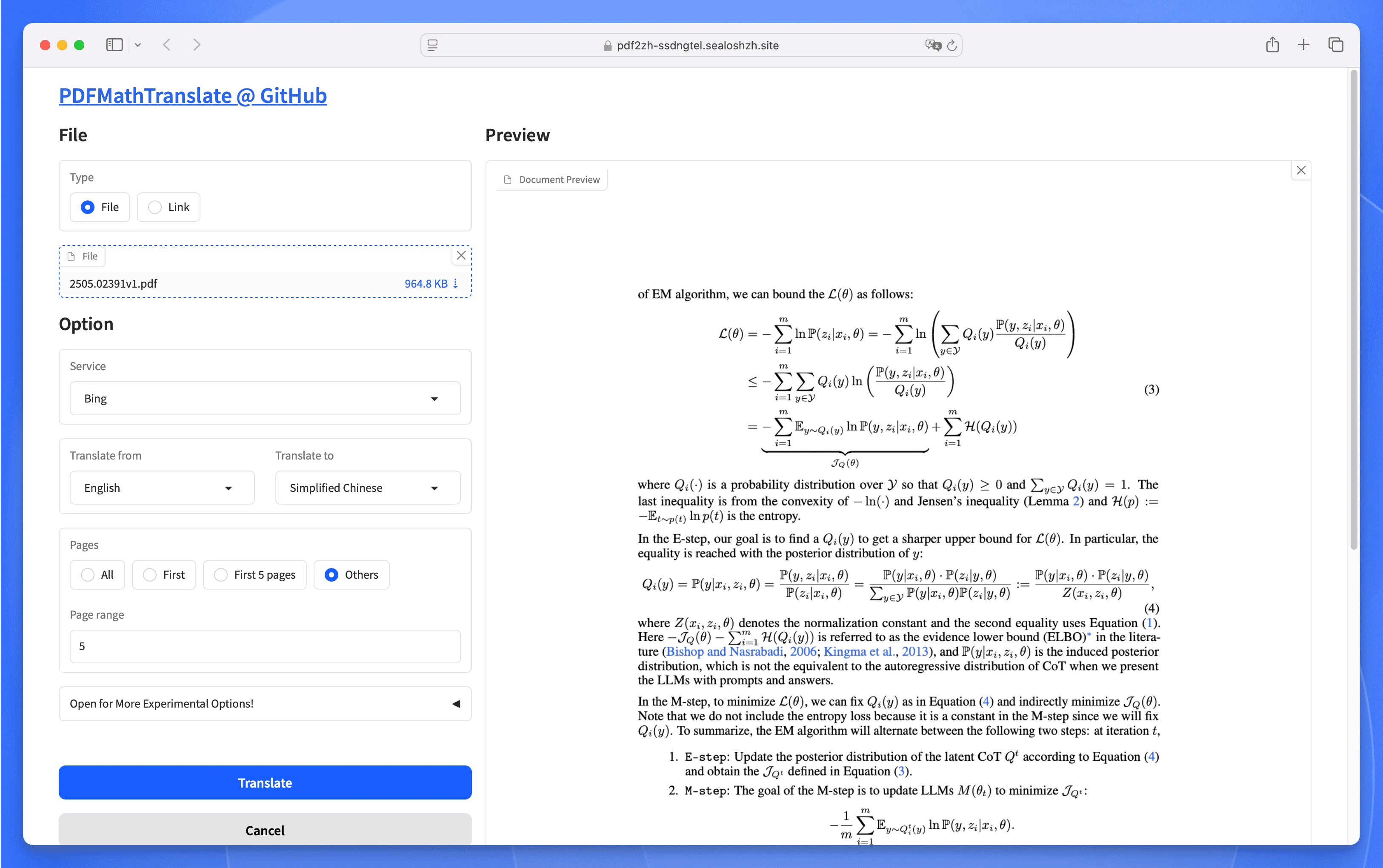Open the Translate from language dropdown
This screenshot has width=1383, height=868.
click(162, 487)
